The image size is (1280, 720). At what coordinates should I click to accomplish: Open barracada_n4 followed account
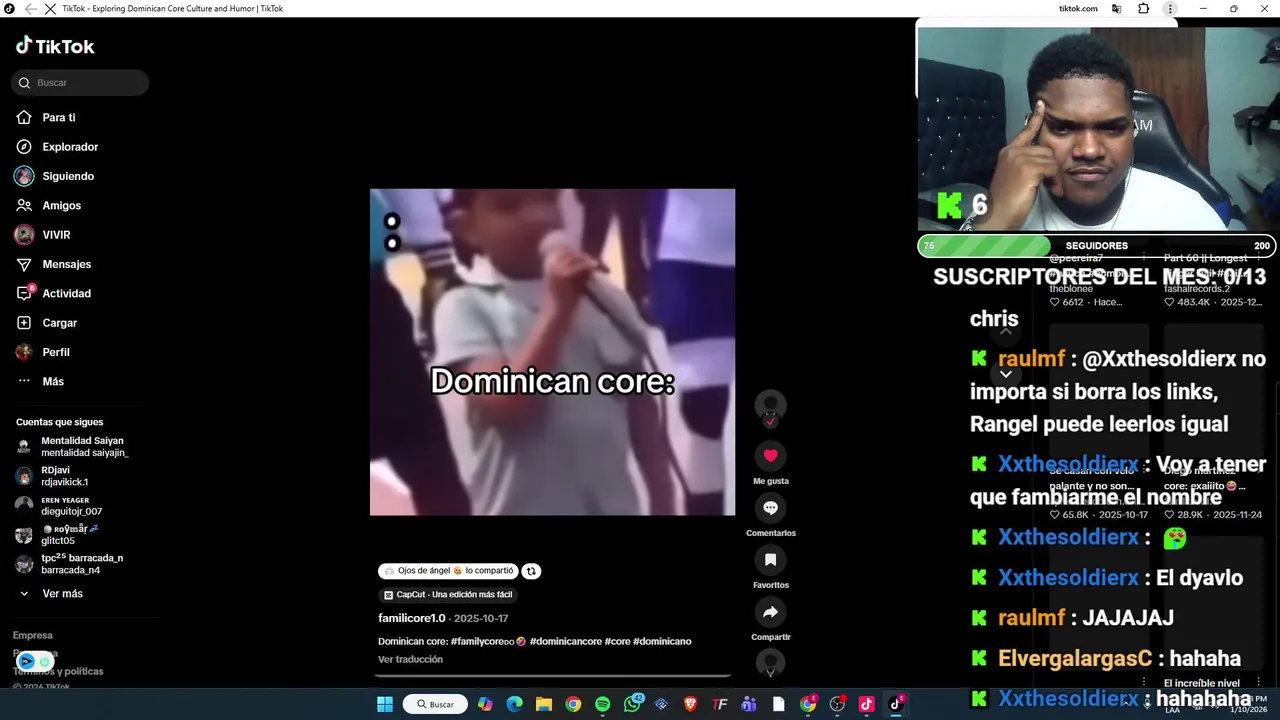point(70,564)
